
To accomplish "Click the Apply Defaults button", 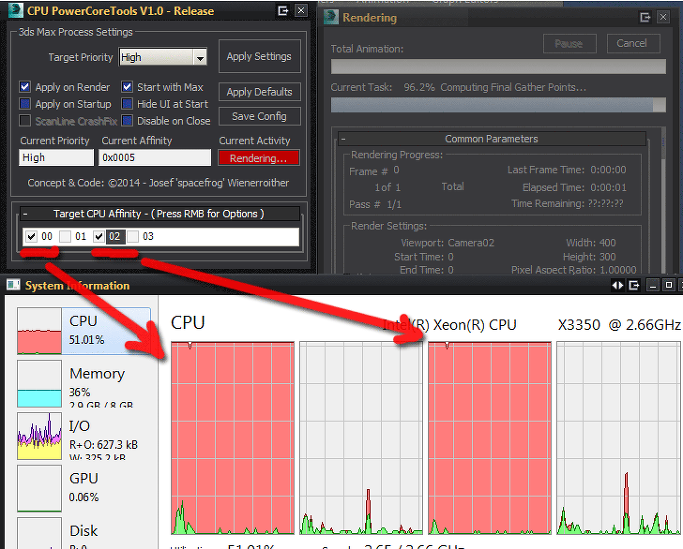I will click(x=259, y=92).
